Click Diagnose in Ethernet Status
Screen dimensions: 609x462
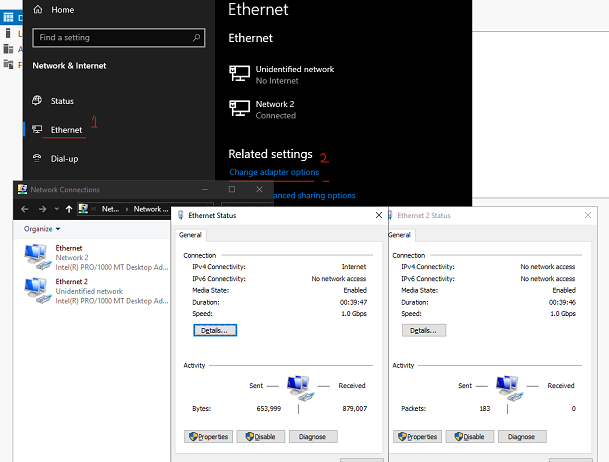pos(313,436)
